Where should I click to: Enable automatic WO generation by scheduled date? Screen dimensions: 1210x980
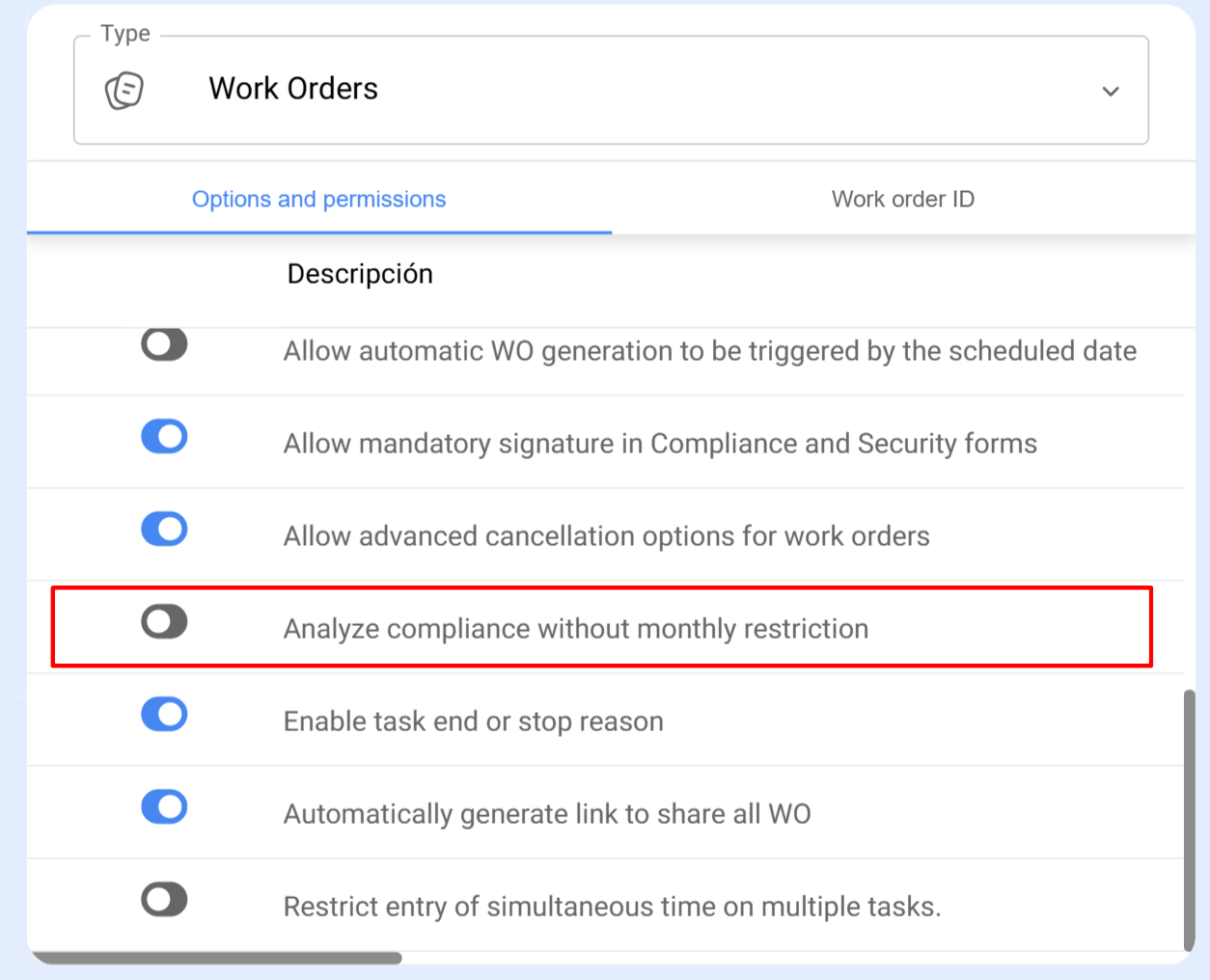point(164,344)
